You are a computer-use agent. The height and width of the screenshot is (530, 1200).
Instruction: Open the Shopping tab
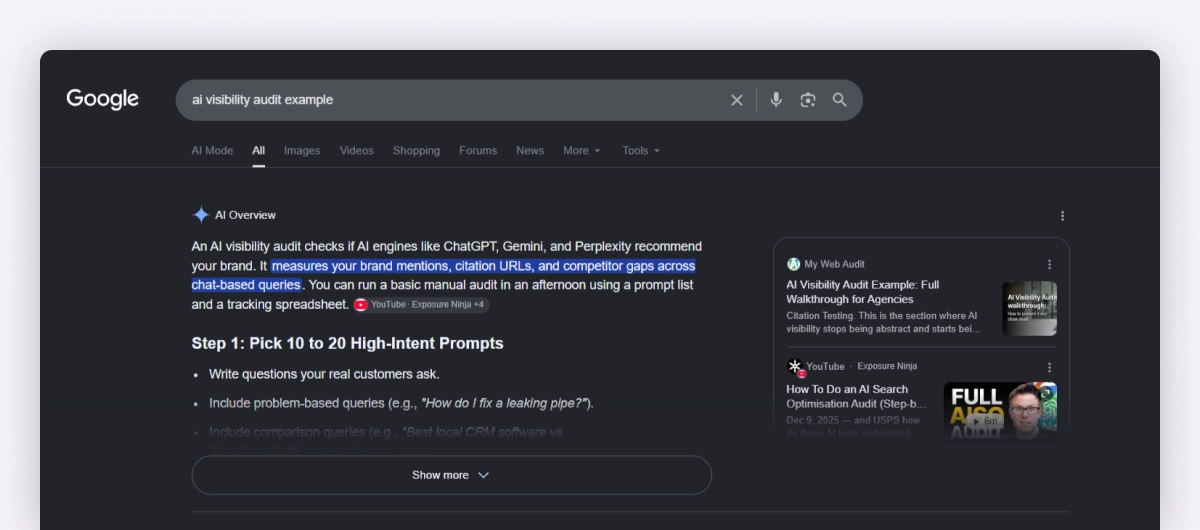[416, 150]
